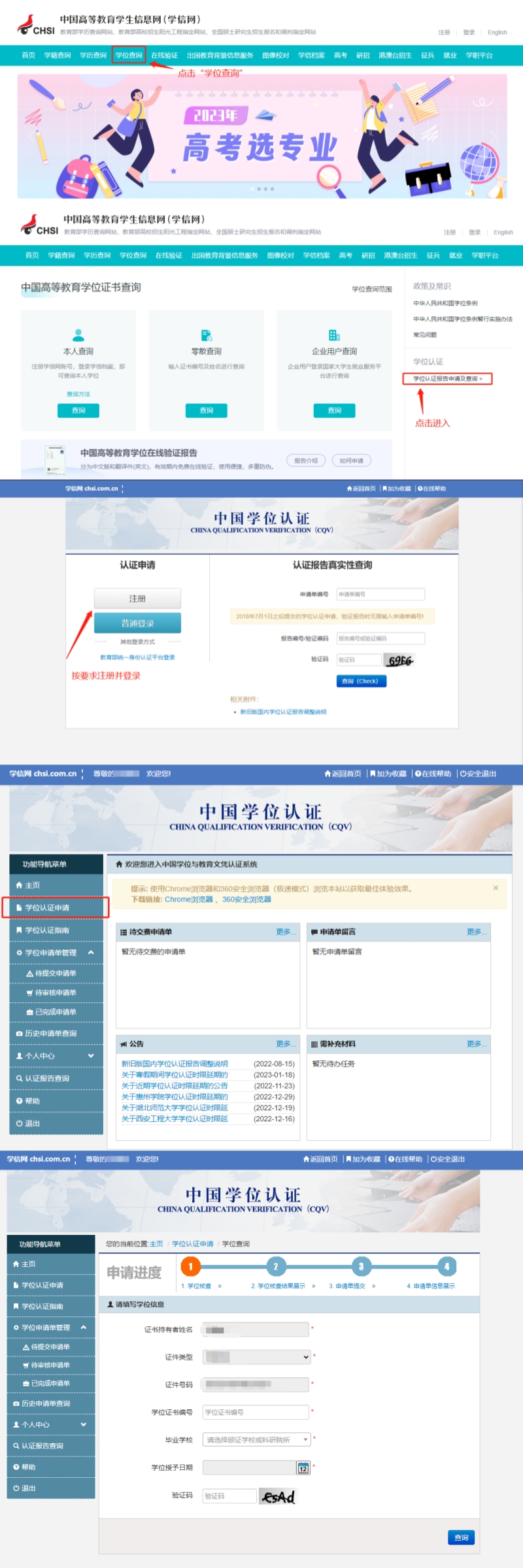Click 返回首页 home icon on CQV login page
This screenshot has height=1568, width=523.
point(362,489)
